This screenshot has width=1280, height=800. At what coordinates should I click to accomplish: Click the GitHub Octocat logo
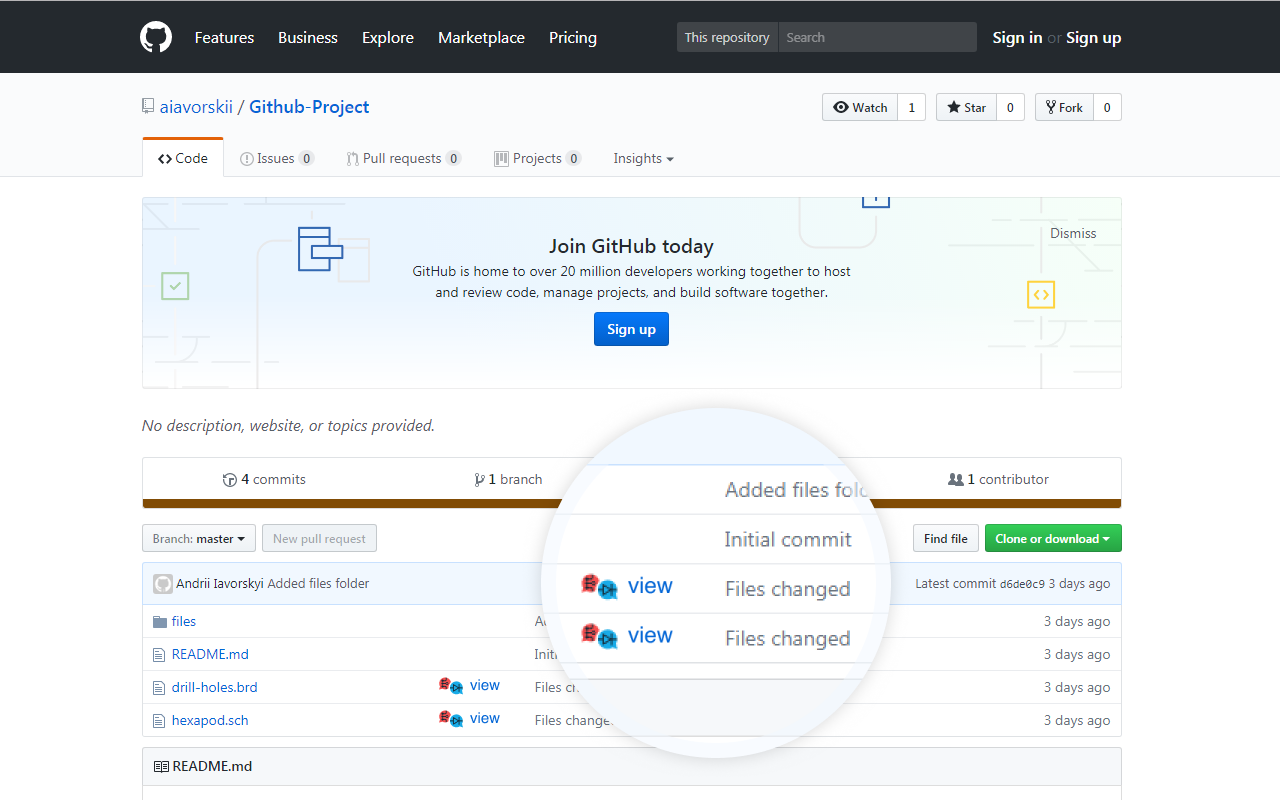(156, 36)
